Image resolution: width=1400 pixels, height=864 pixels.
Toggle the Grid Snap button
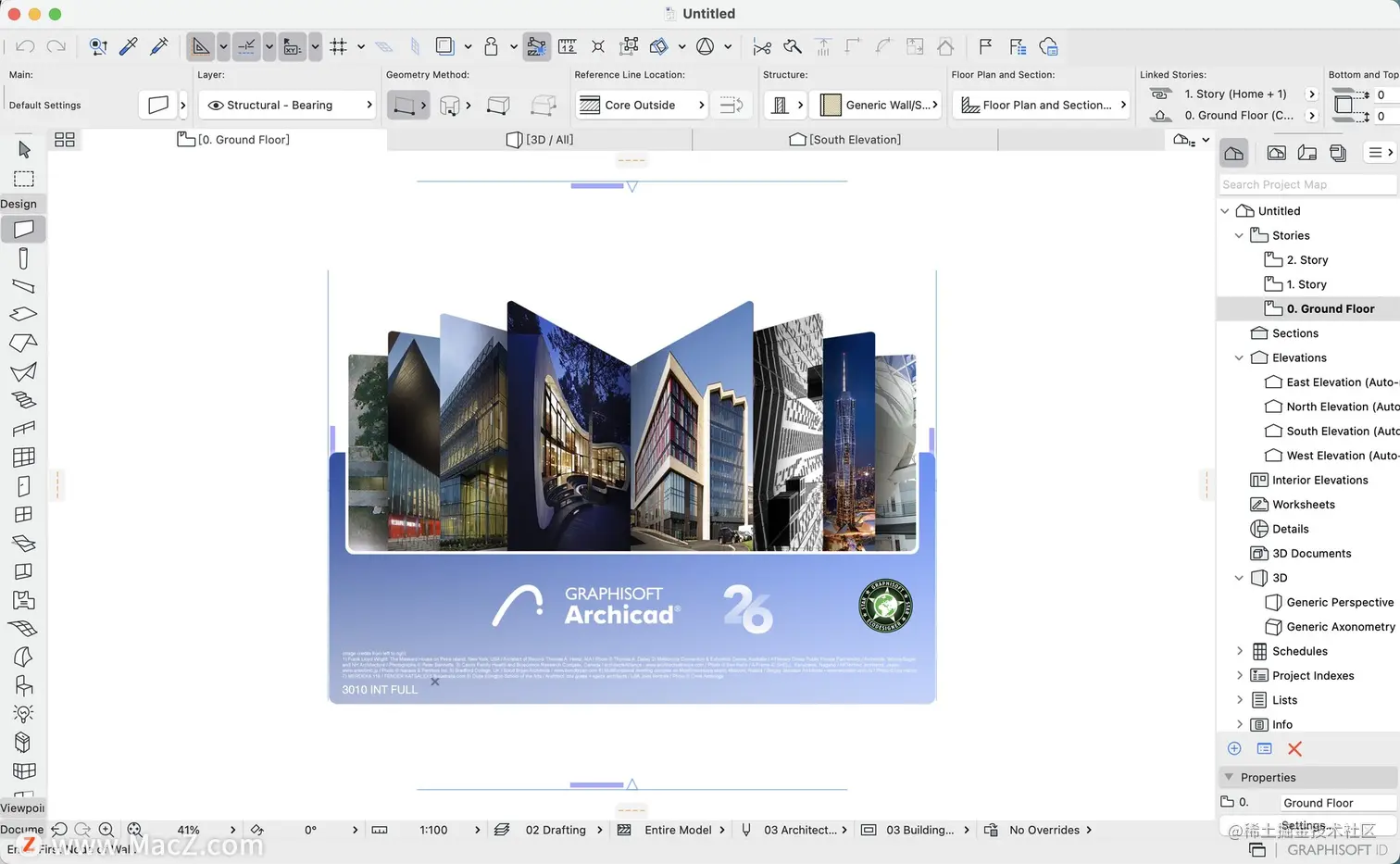[x=339, y=46]
